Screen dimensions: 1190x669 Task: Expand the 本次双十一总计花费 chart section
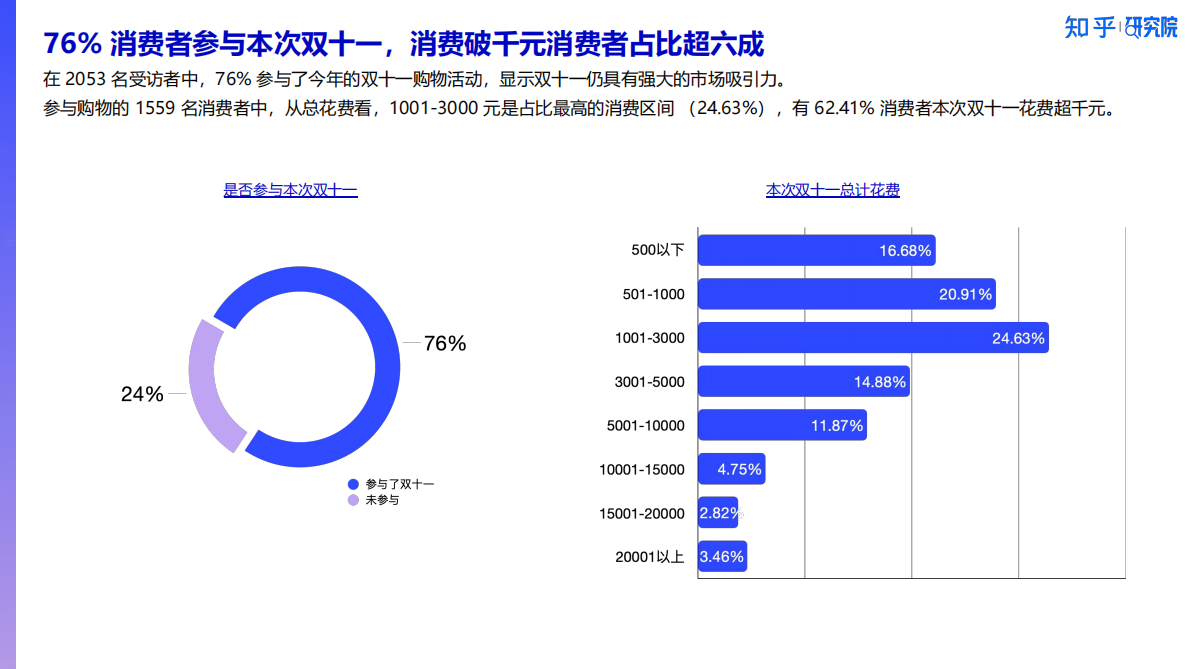[832, 189]
